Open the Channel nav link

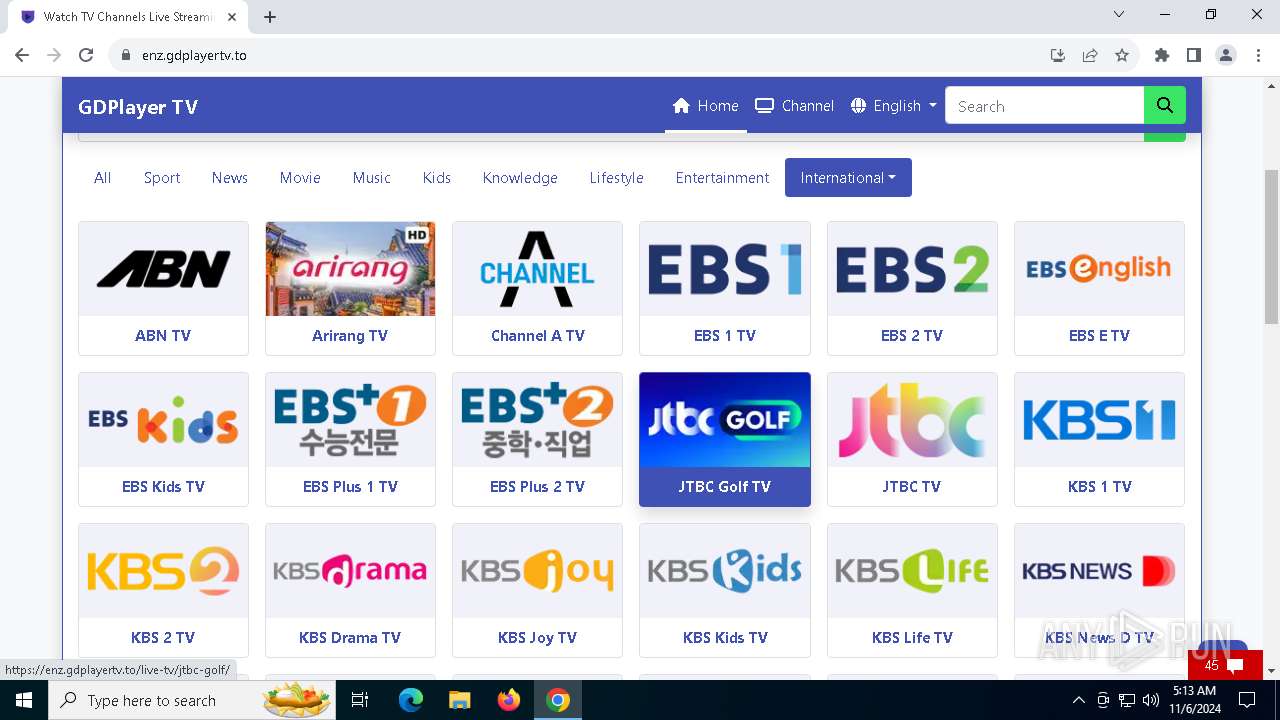(x=795, y=106)
